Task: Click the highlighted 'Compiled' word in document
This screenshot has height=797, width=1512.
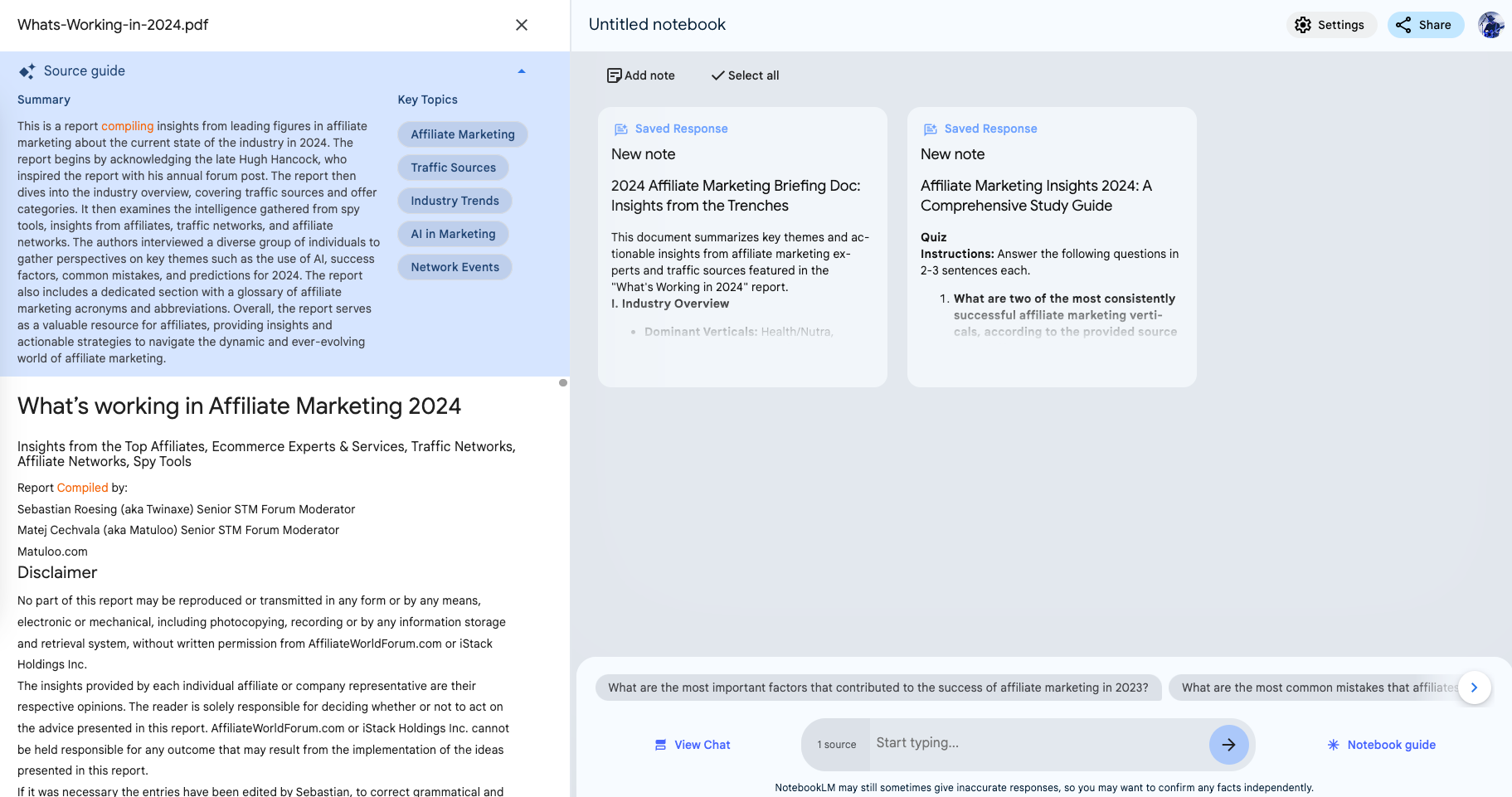Action: click(82, 488)
